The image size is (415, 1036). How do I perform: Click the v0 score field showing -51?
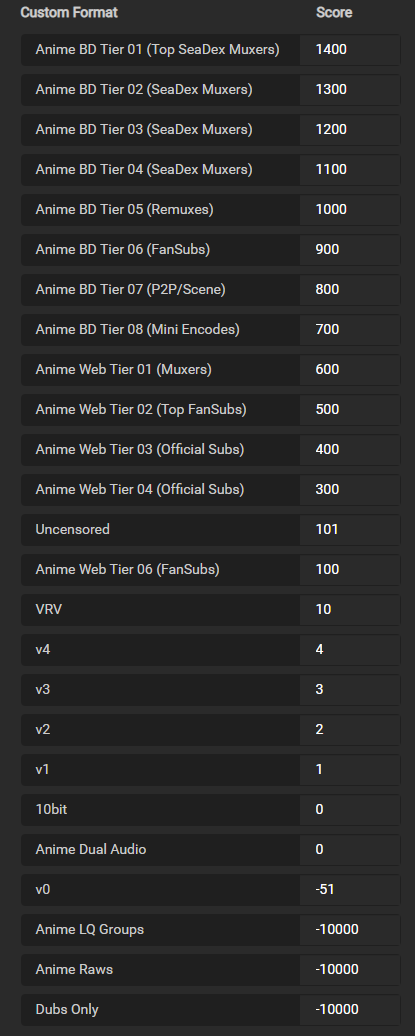pos(350,889)
